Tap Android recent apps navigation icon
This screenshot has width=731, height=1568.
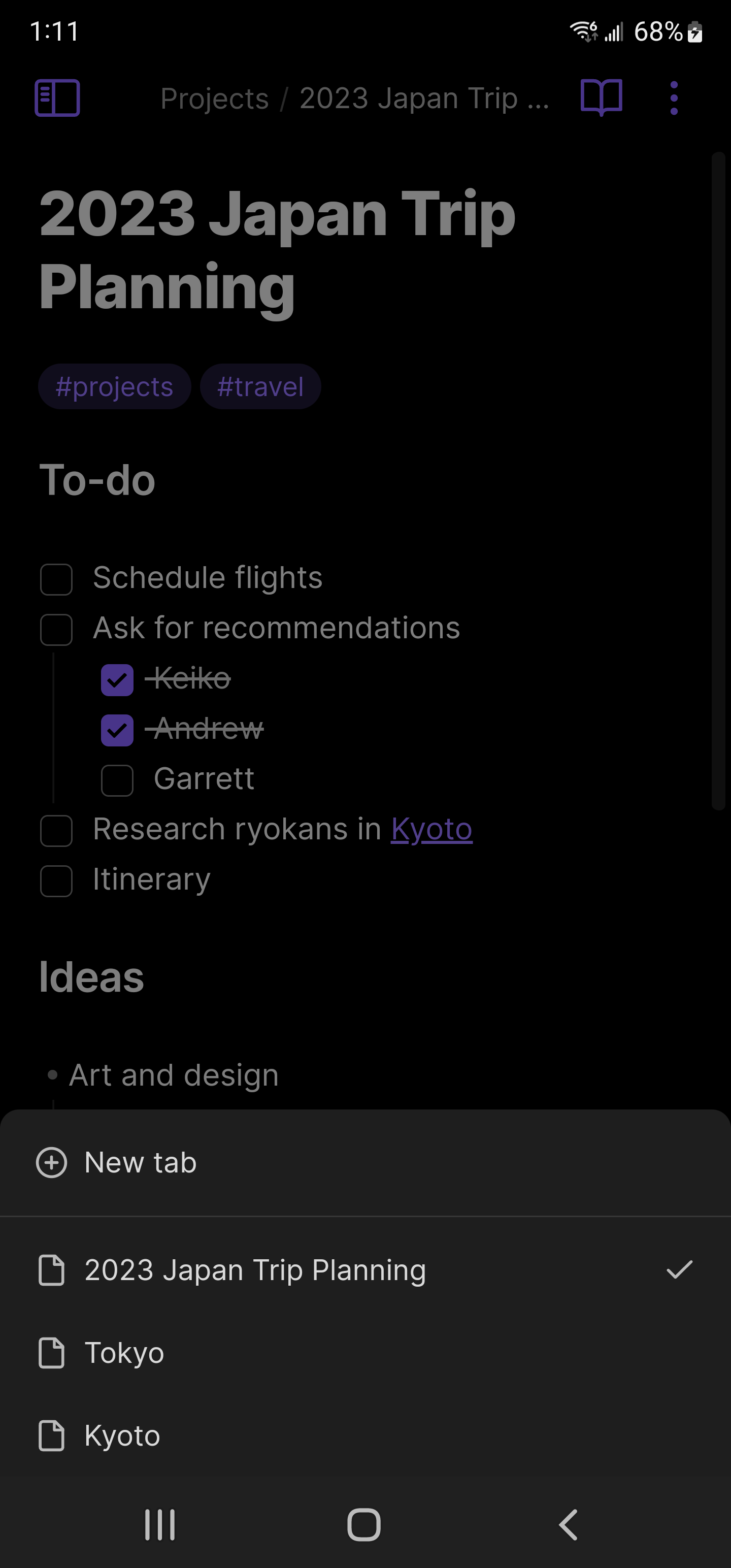(159, 1524)
